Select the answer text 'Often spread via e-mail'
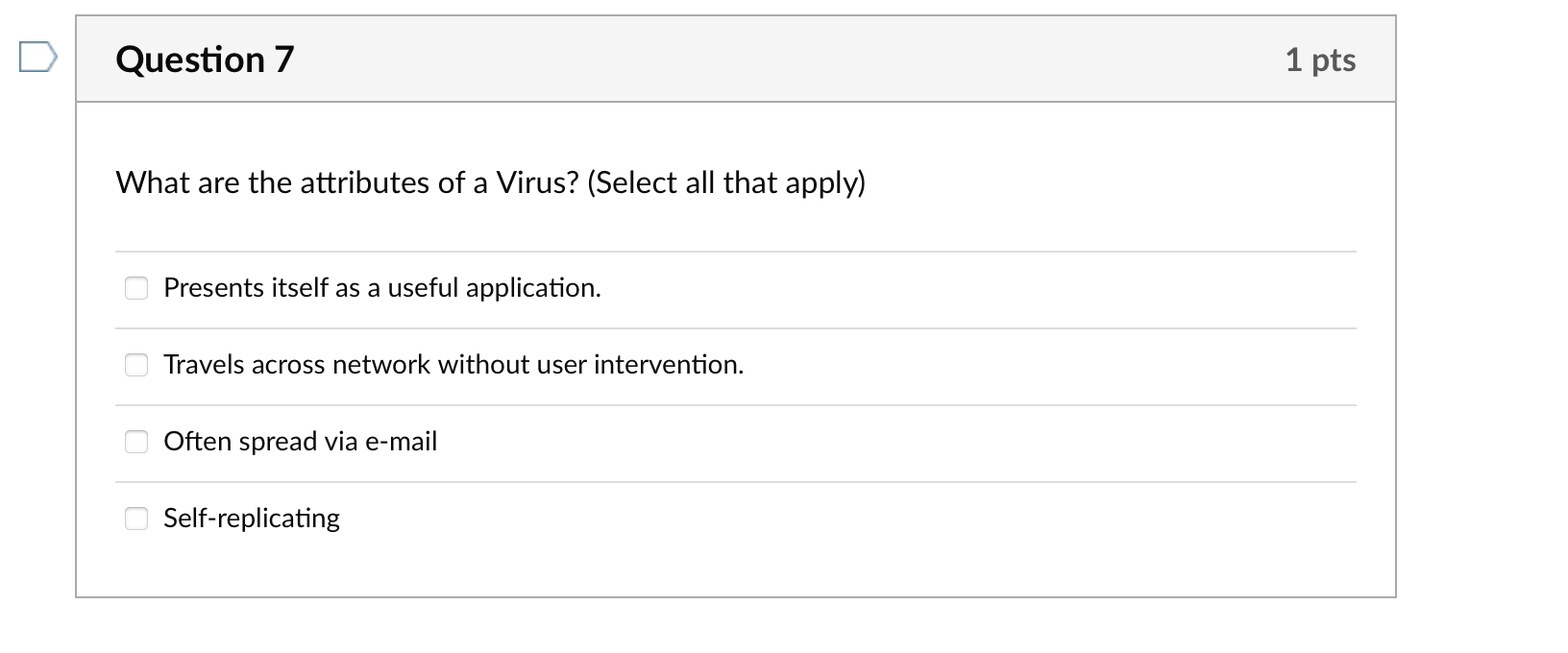 coord(300,442)
